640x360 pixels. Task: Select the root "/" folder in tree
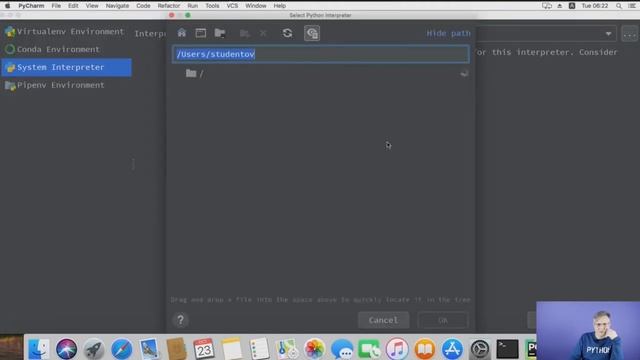(x=196, y=73)
